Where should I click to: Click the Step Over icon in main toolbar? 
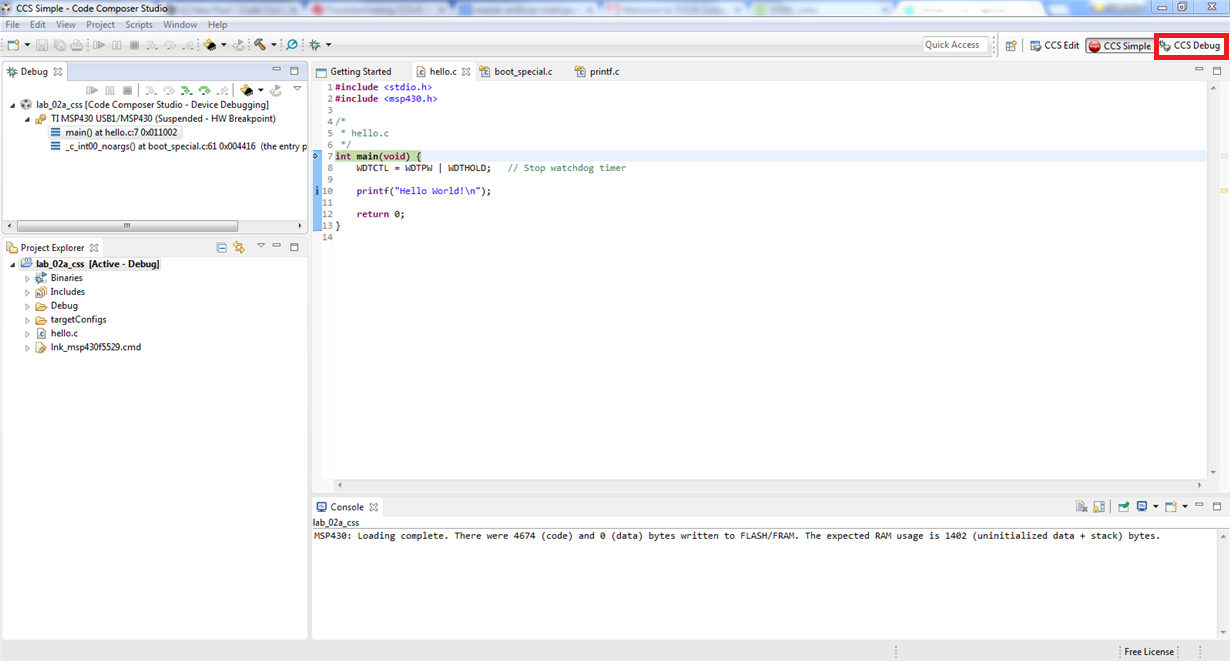(x=170, y=45)
